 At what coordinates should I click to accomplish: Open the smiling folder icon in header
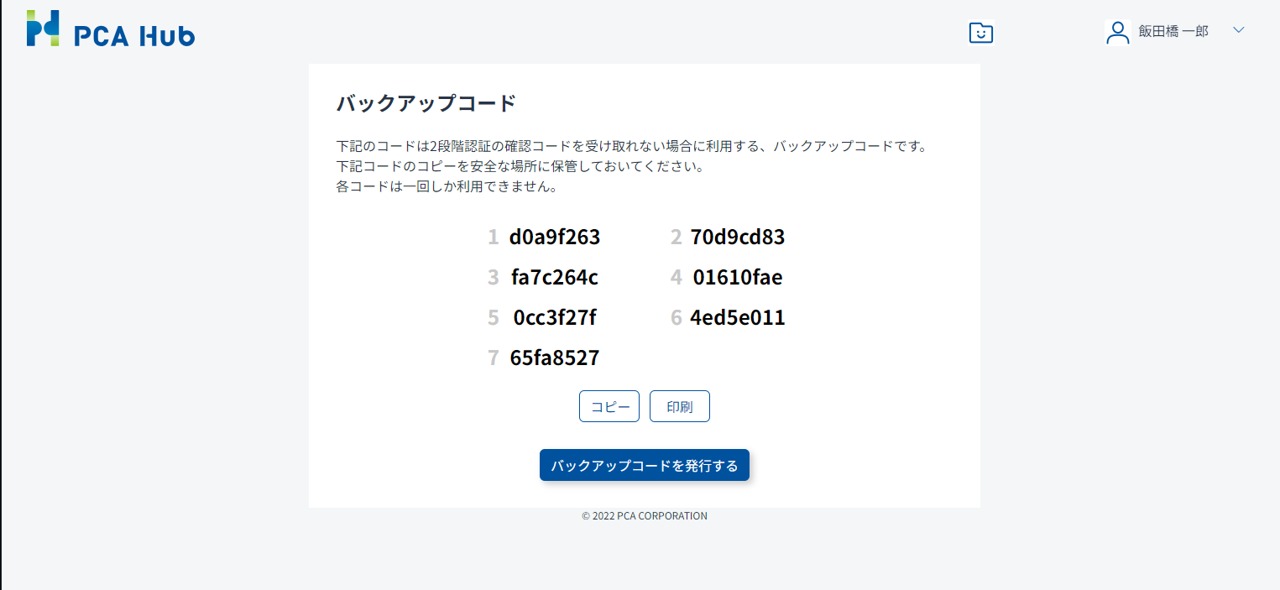pyautogui.click(x=981, y=33)
